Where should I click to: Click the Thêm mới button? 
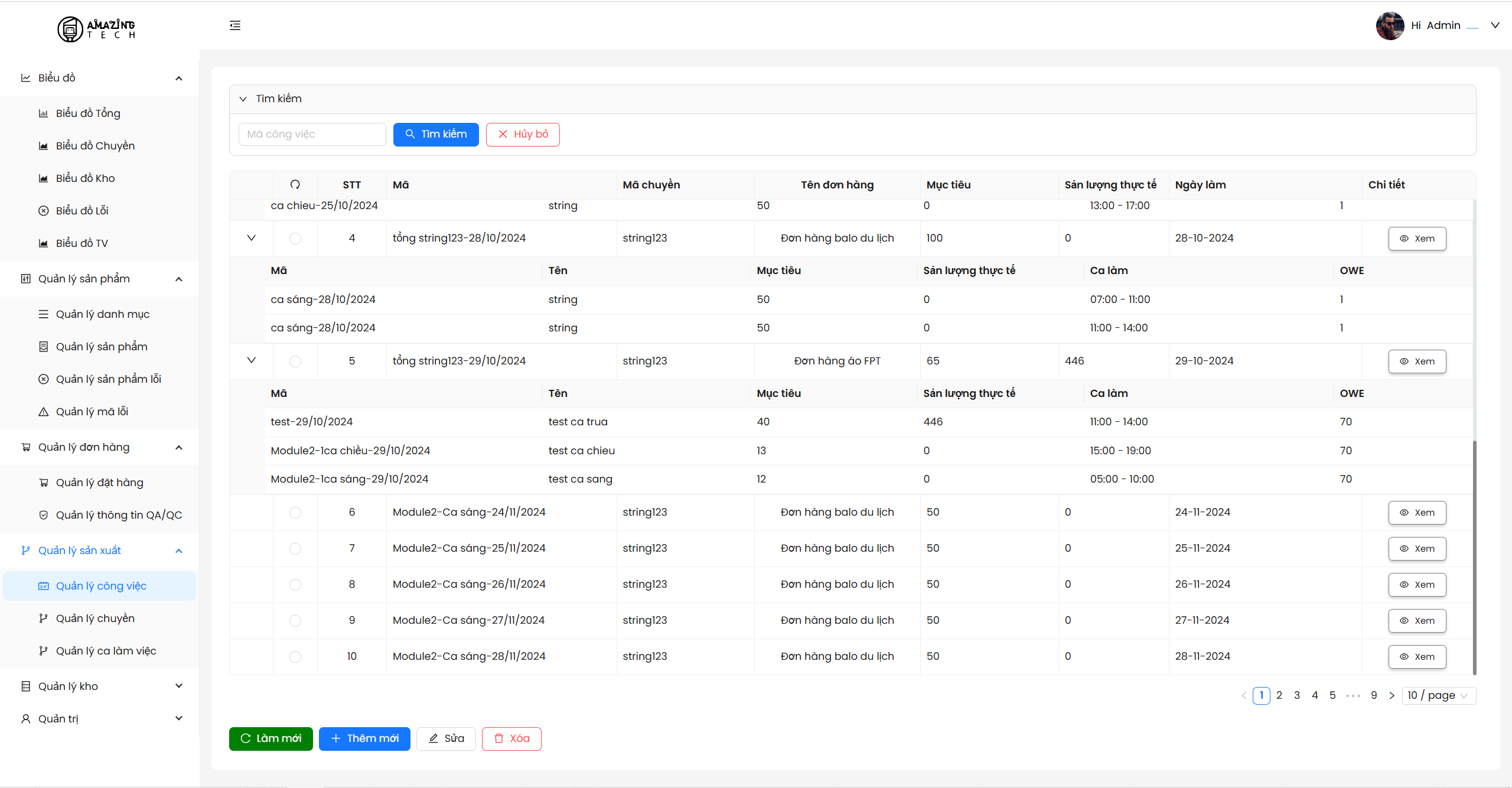(x=364, y=739)
